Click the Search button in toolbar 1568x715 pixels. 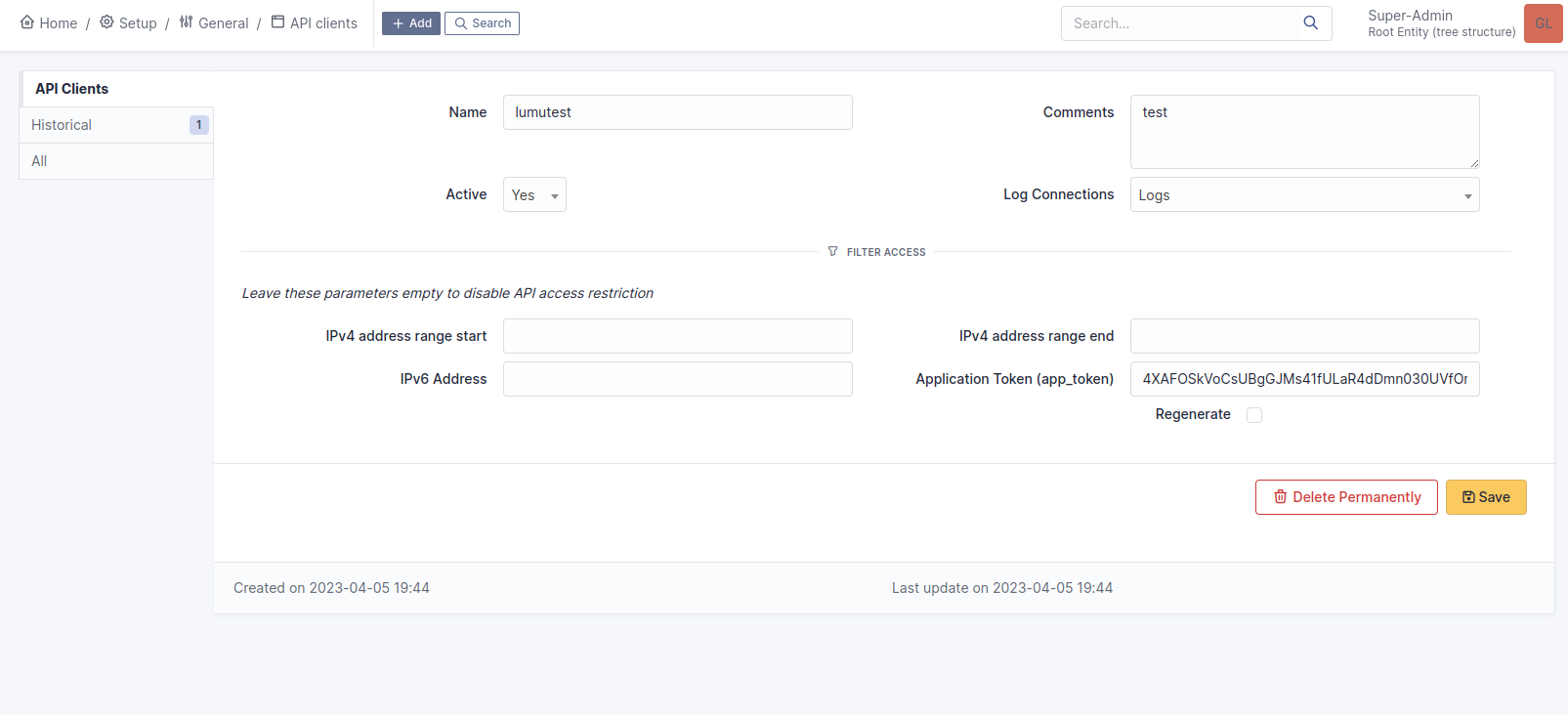click(482, 23)
